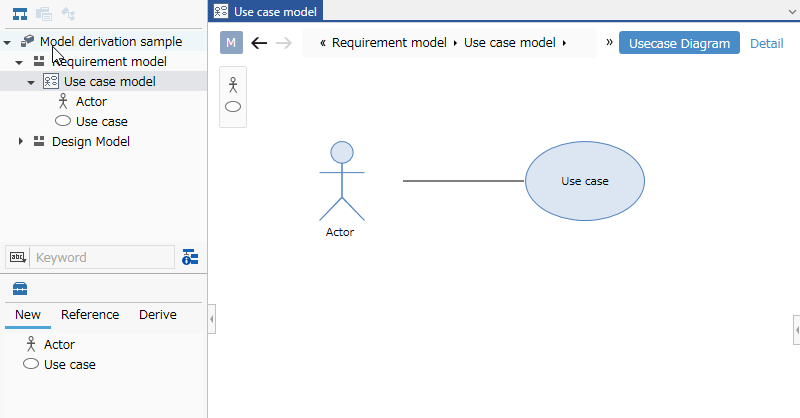Image resolution: width=800 pixels, height=418 pixels.
Task: Select the Actor tool in diagram palette
Action: (x=233, y=85)
